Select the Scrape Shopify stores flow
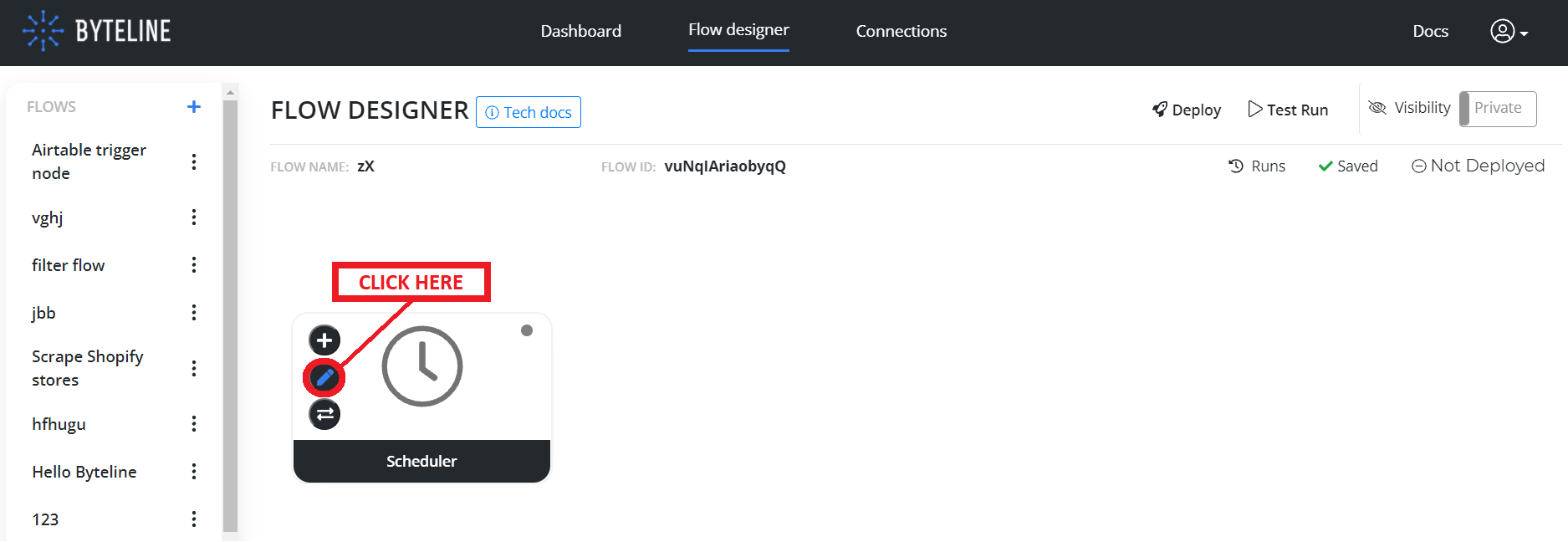1568x542 pixels. point(88,368)
